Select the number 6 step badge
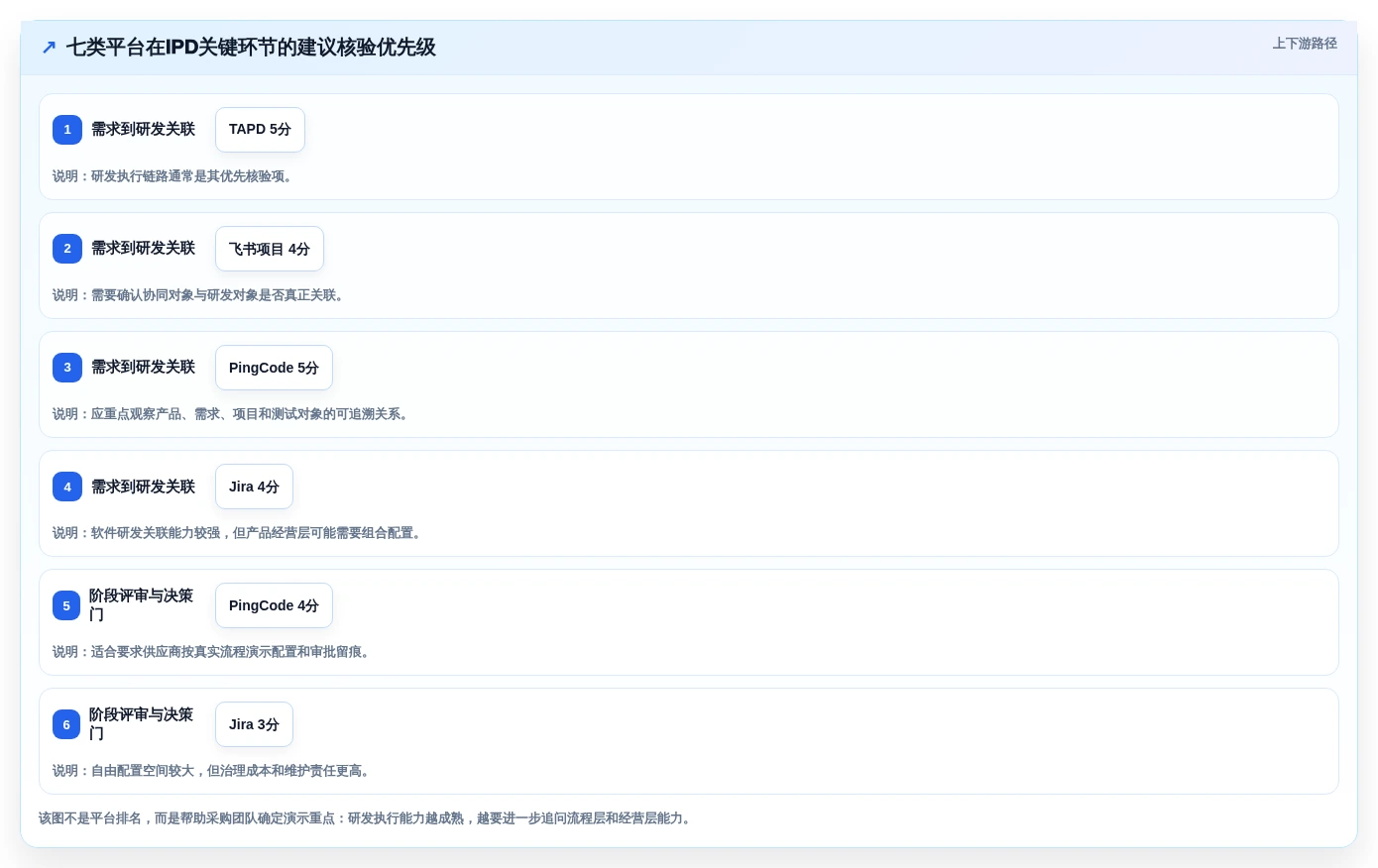Screen dimensions: 1378x868 [x=66, y=724]
